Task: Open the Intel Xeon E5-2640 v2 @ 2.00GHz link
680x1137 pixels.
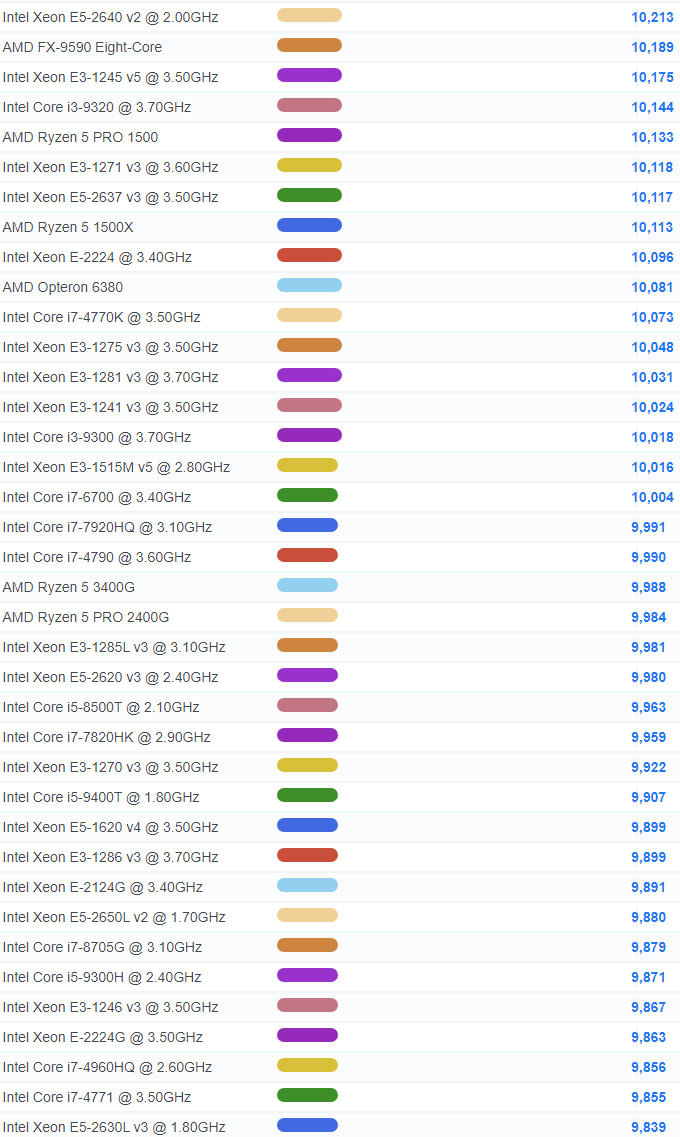Action: coord(110,17)
